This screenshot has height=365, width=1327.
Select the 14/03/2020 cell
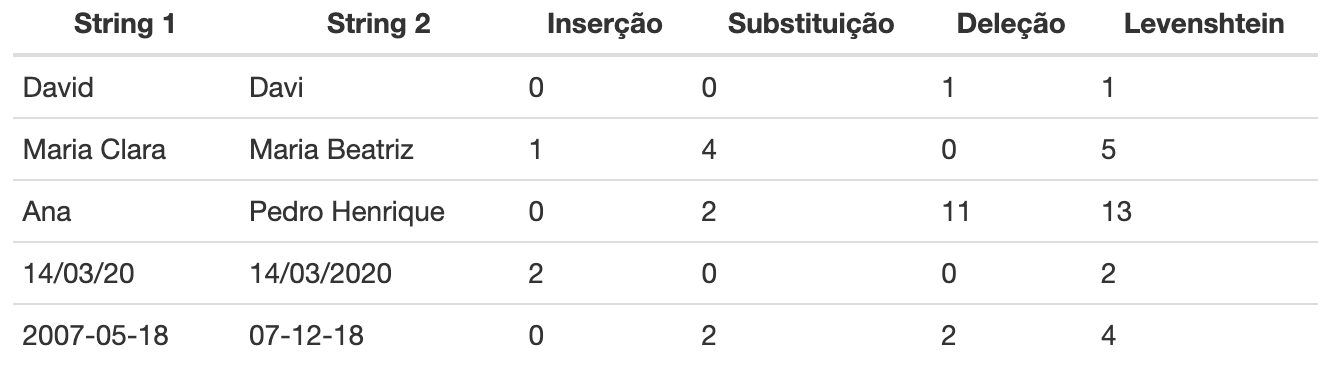(x=322, y=274)
